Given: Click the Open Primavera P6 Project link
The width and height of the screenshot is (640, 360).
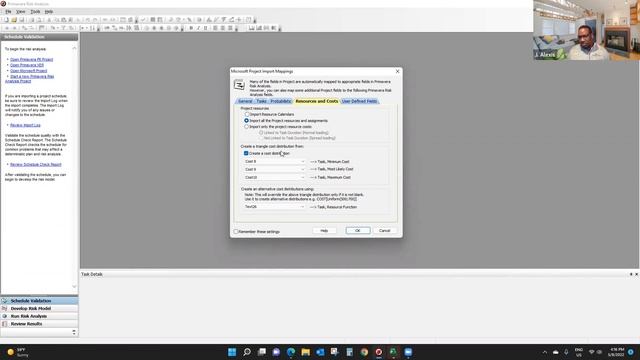Looking at the screenshot, I should (x=31, y=60).
